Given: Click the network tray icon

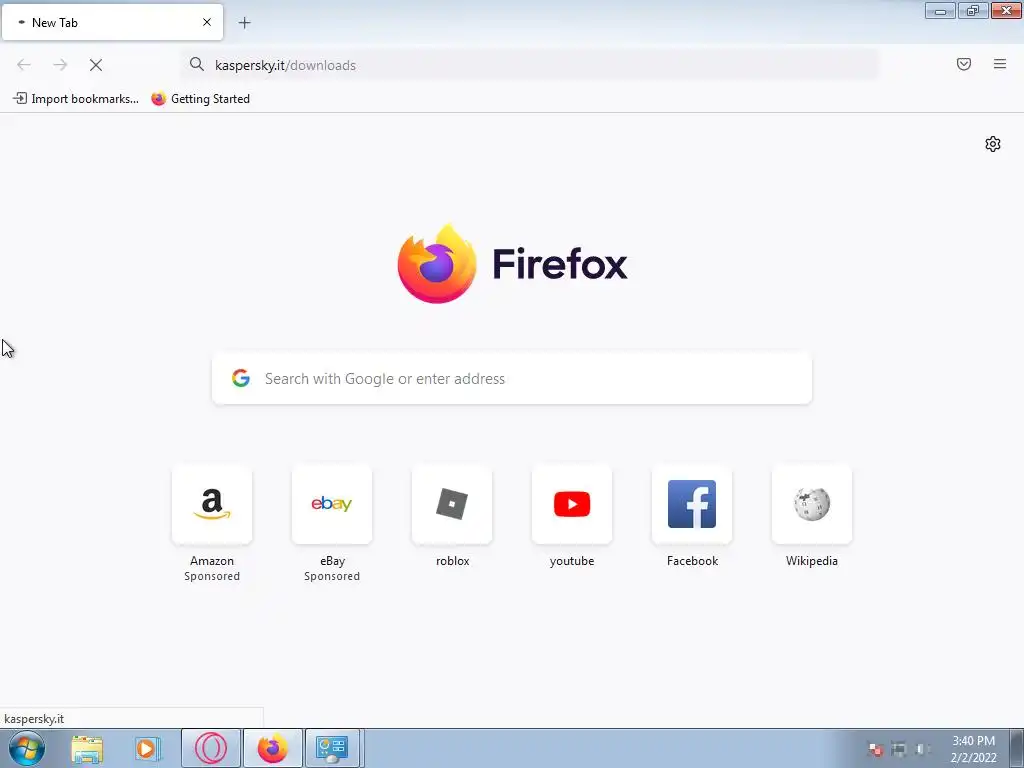Looking at the screenshot, I should 899,749.
